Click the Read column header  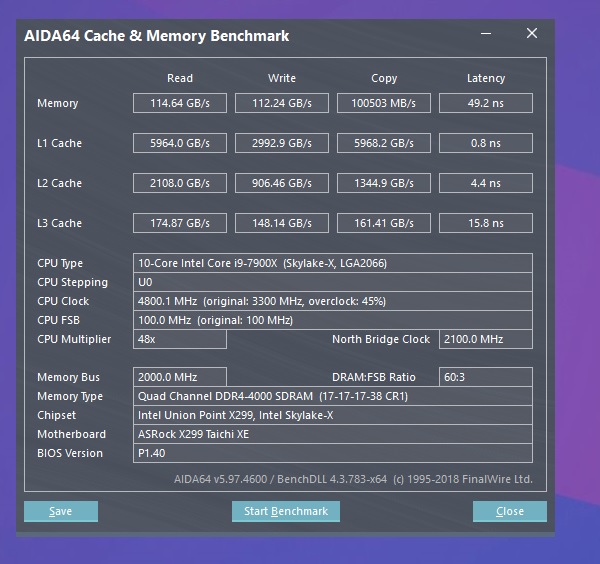[x=180, y=78]
